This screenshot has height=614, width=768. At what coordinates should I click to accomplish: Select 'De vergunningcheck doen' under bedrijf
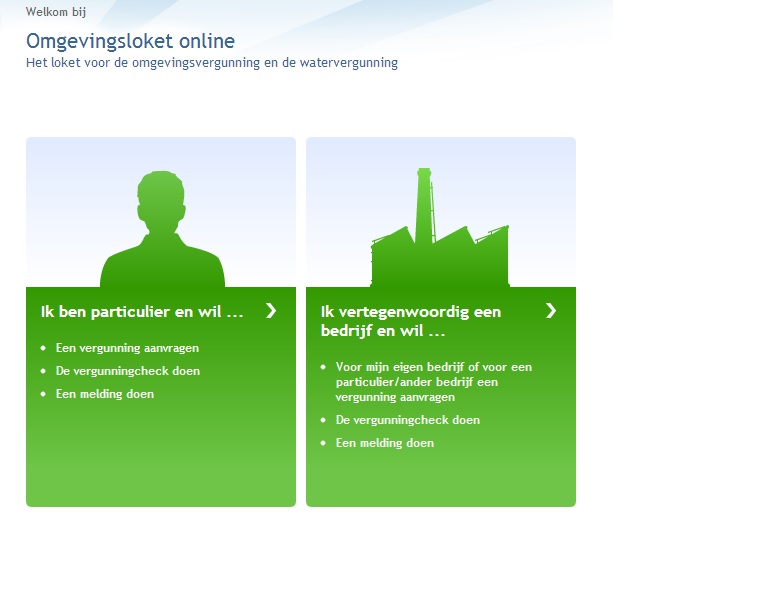pos(408,420)
